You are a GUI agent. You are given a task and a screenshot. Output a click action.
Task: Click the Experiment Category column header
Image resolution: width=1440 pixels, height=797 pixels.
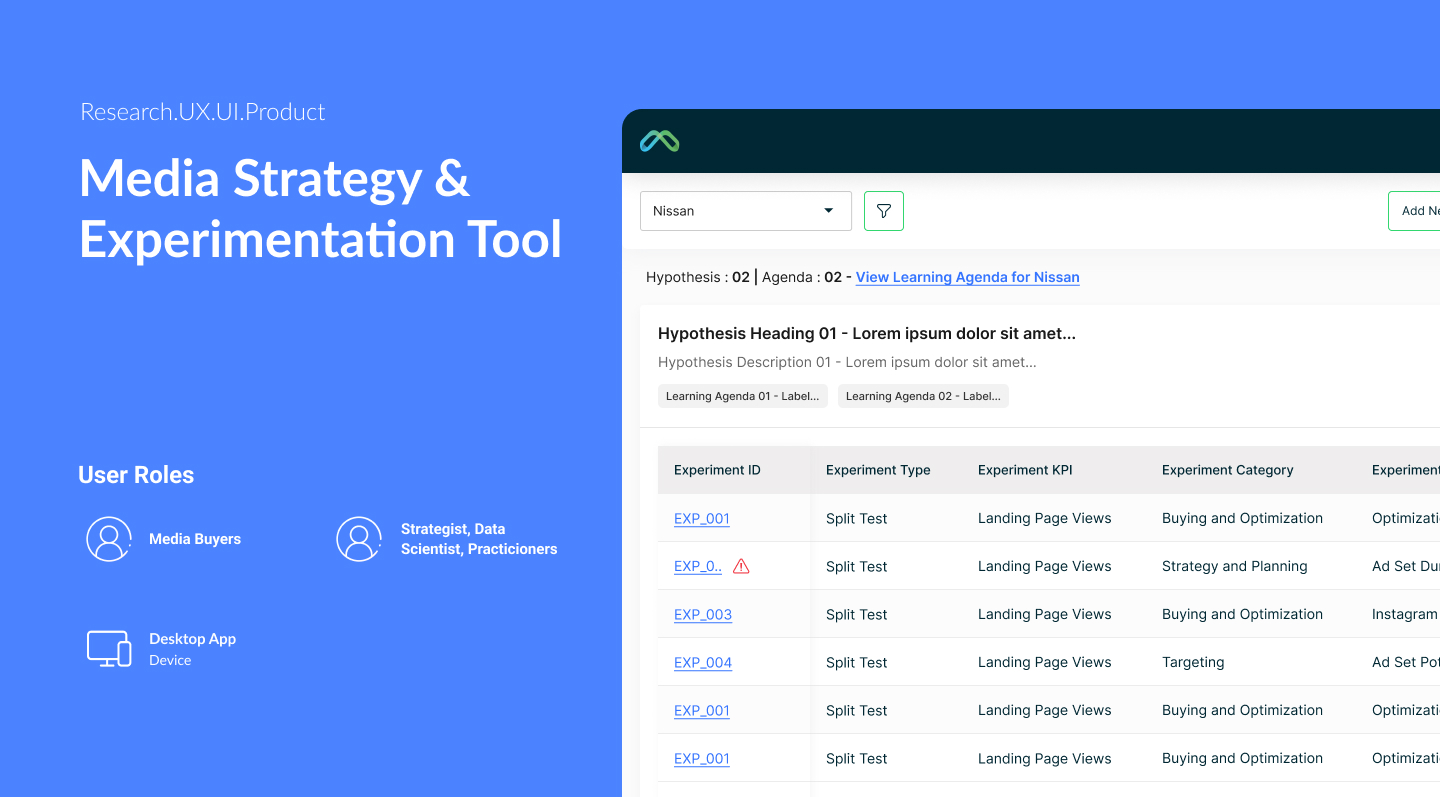click(x=1227, y=469)
